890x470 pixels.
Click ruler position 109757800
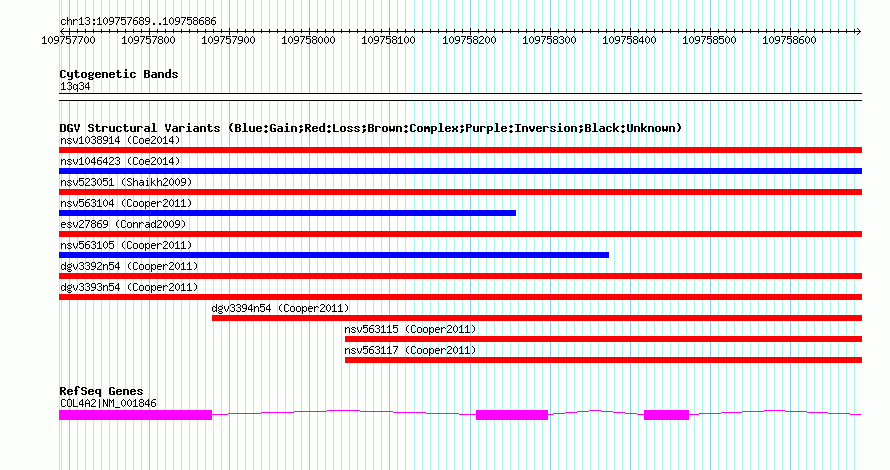click(x=148, y=40)
